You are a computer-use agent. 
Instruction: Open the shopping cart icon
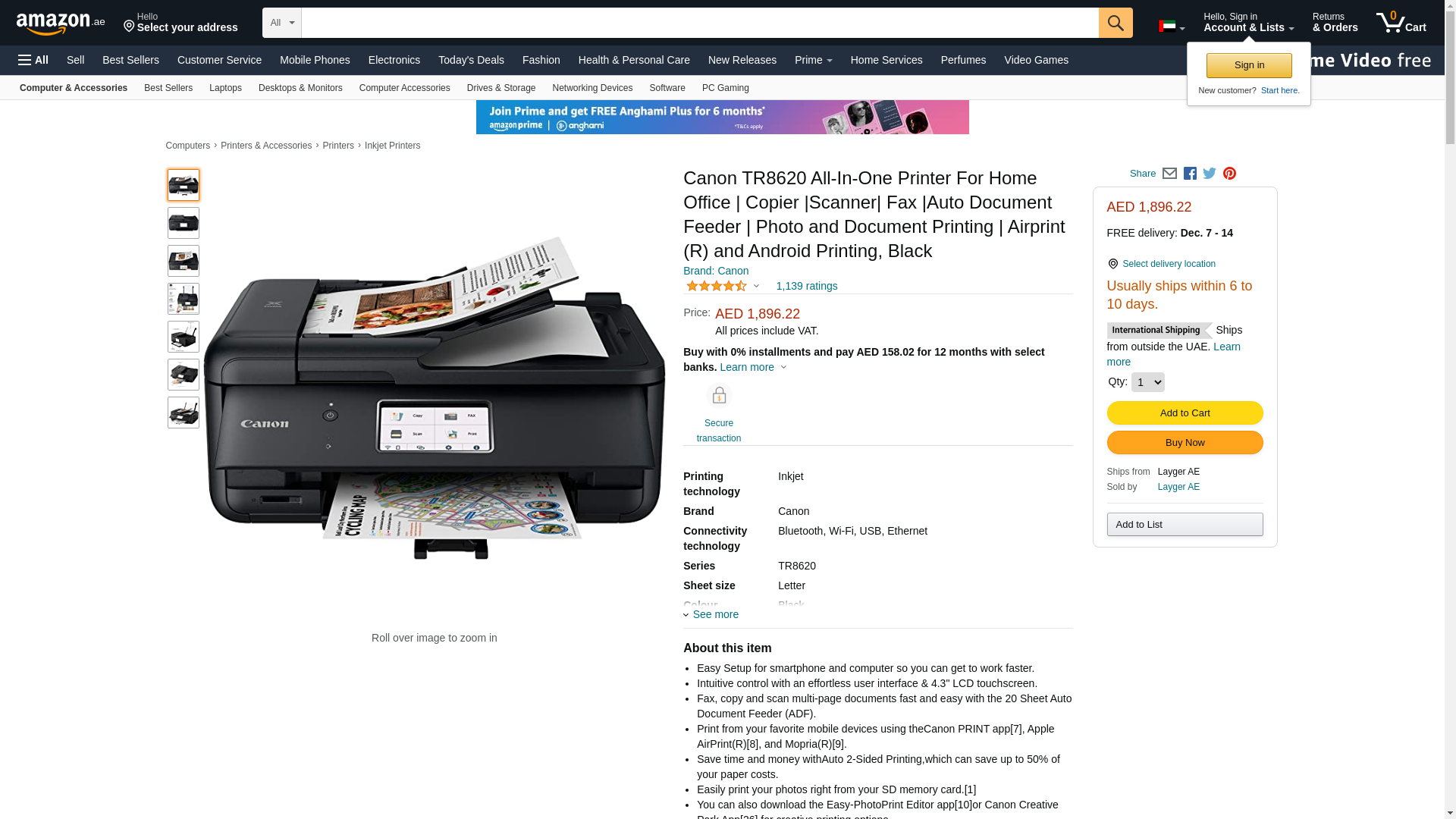(1401, 23)
